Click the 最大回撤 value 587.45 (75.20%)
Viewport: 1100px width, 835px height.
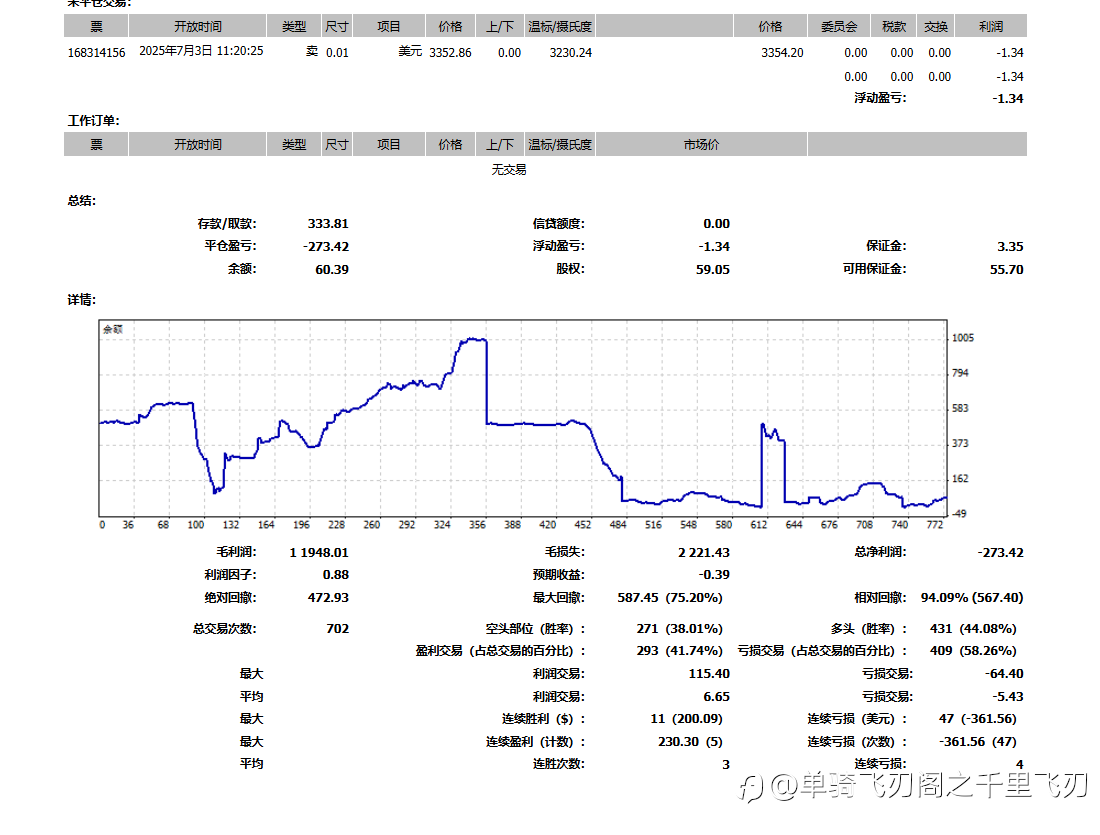tap(670, 598)
